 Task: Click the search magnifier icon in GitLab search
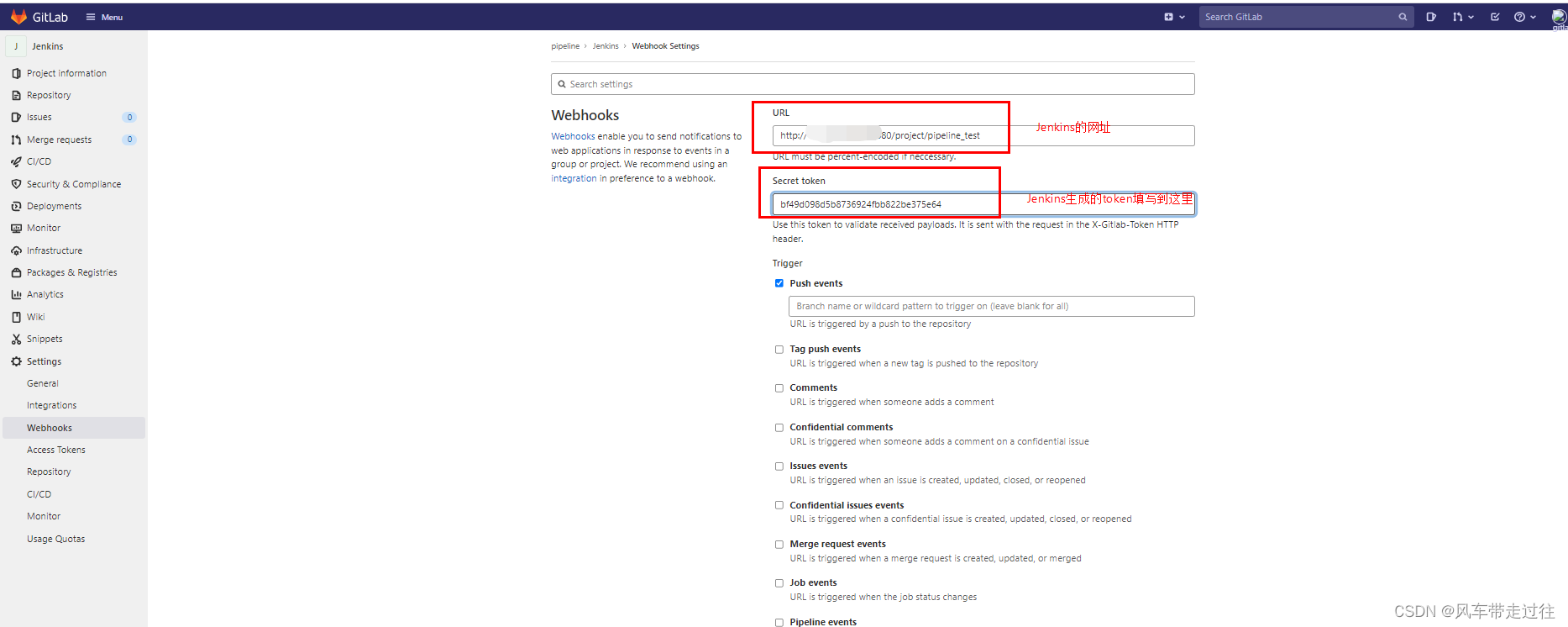[1403, 17]
